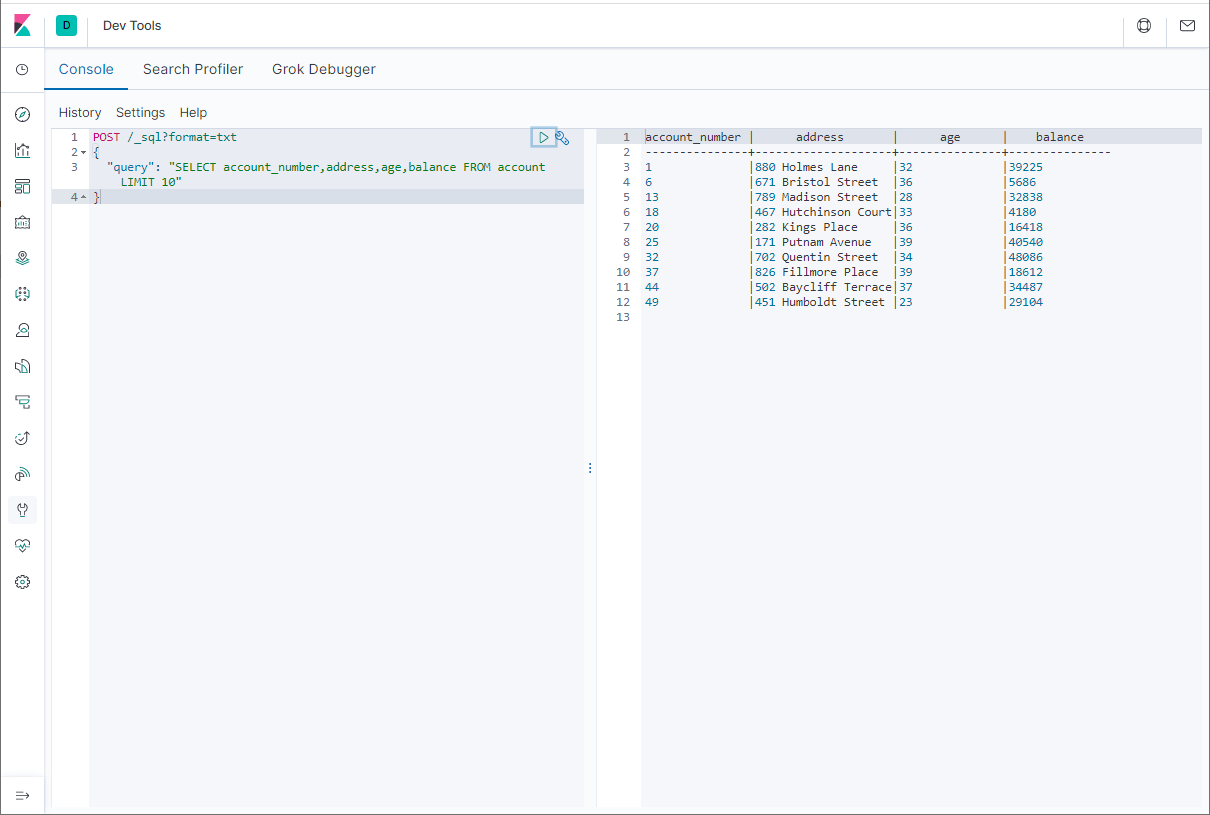Click balance value 5686
The width and height of the screenshot is (1210, 815).
(1022, 182)
